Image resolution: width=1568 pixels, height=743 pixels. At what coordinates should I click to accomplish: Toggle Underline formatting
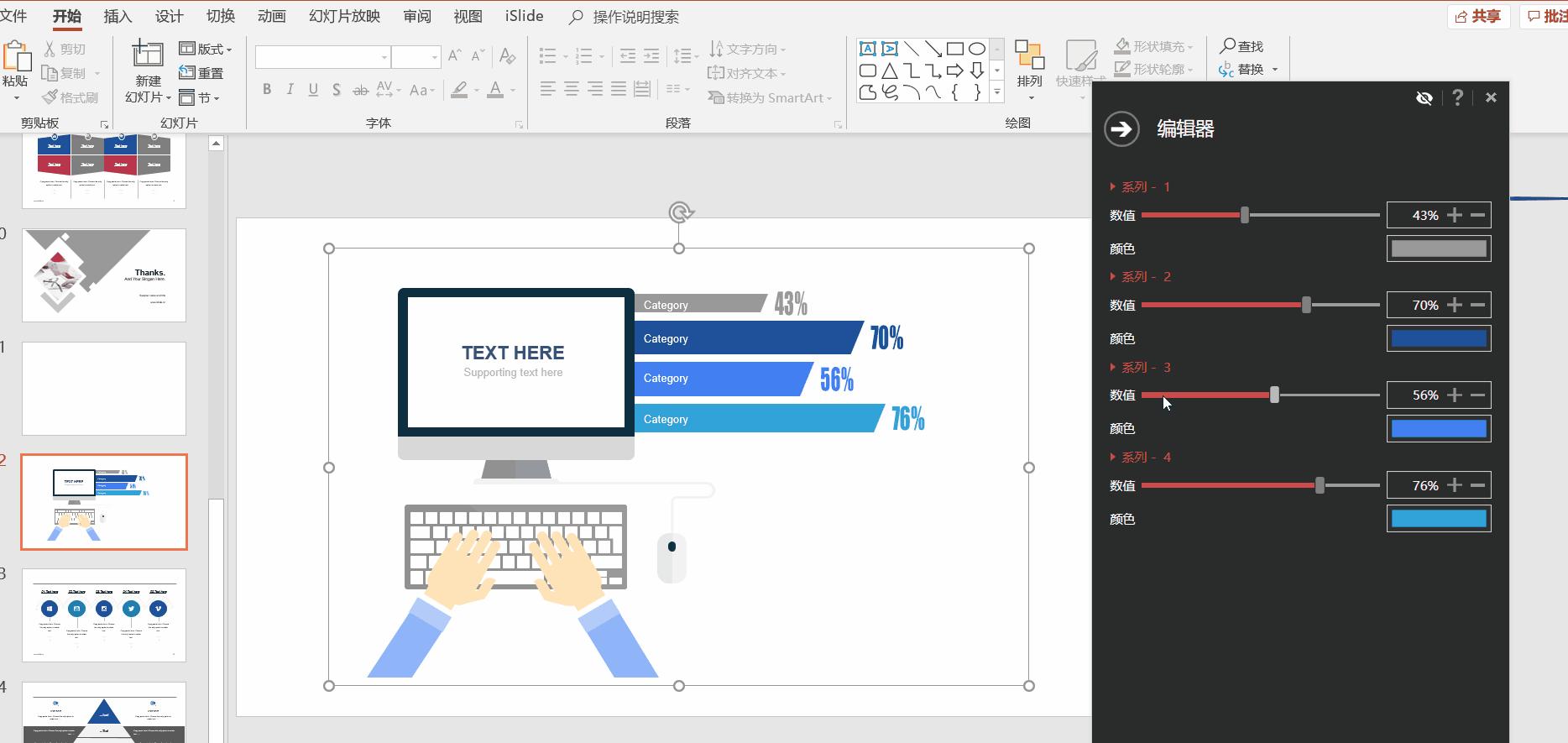click(x=313, y=90)
